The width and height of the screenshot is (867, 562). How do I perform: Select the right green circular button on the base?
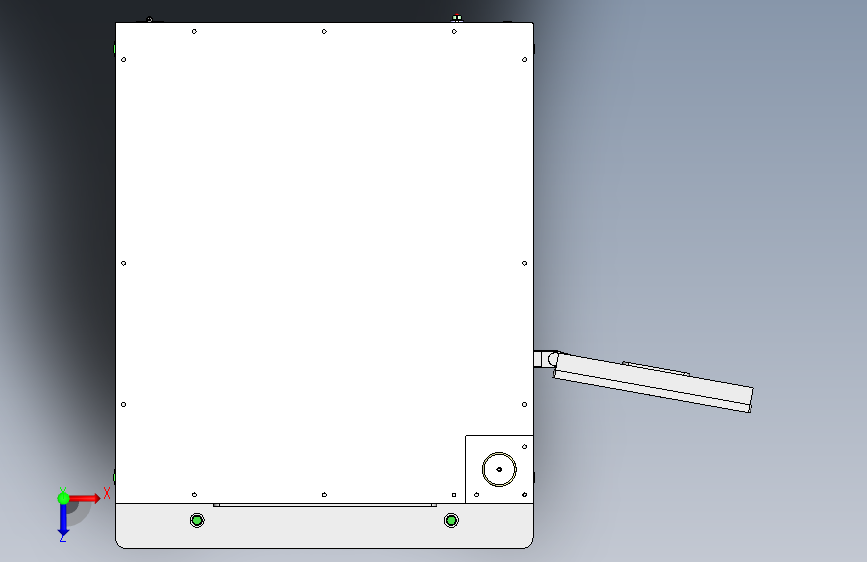[451, 521]
